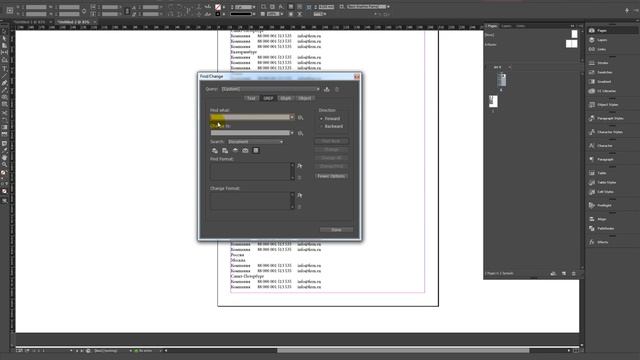
Task: Select the Selection tool in the toolbox
Action: 4,31
